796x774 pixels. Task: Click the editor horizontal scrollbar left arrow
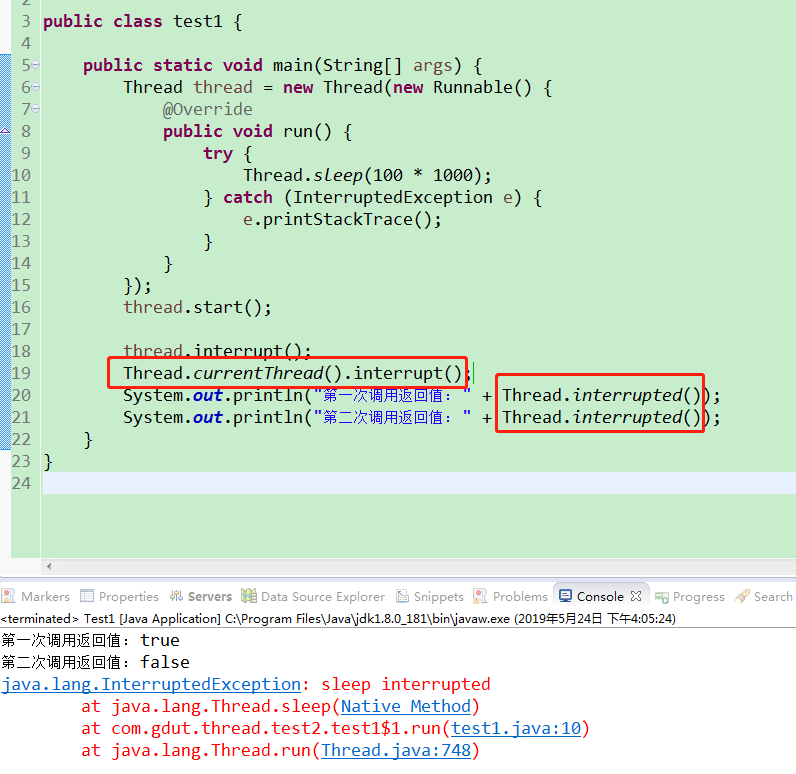click(49, 566)
